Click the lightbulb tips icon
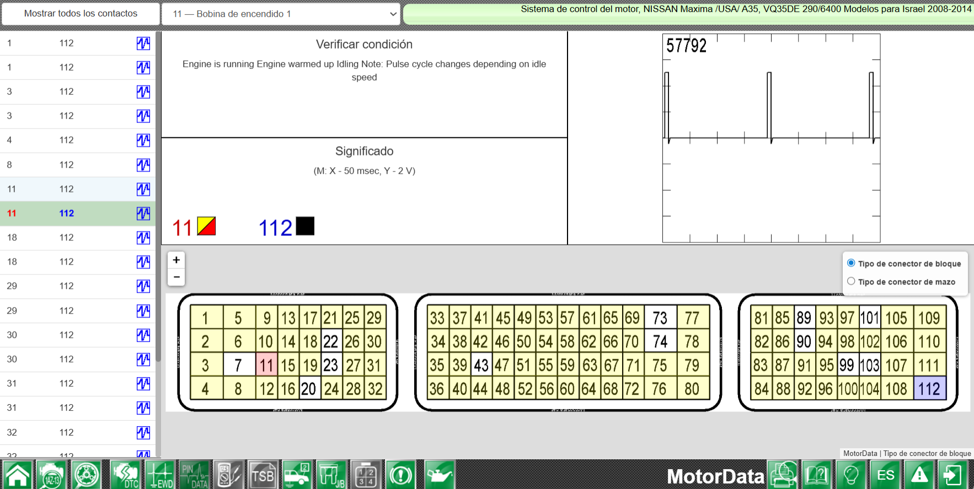This screenshot has width=974, height=489. pyautogui.click(x=851, y=475)
